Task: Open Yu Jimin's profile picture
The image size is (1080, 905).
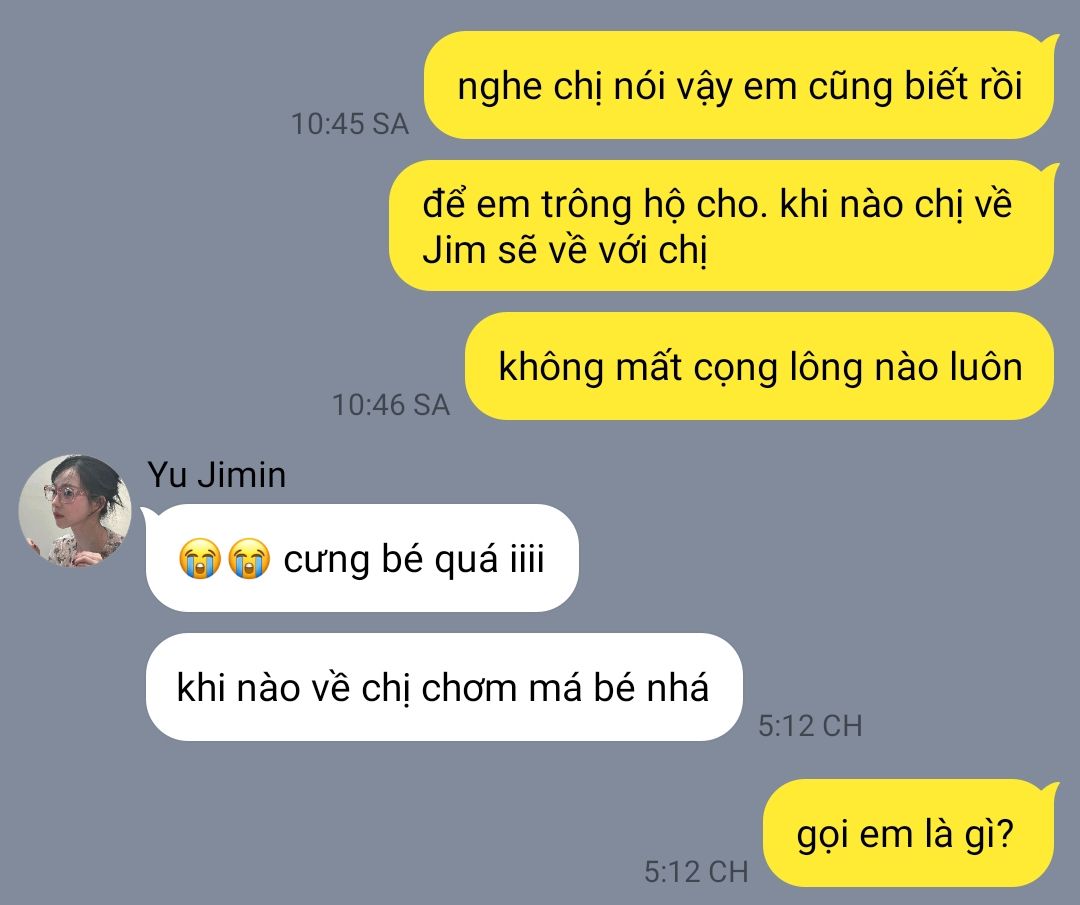Action: pos(75,510)
